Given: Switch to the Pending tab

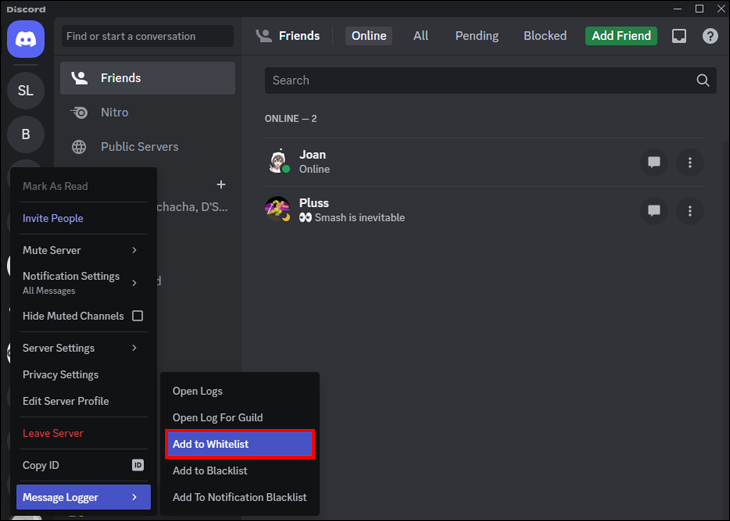Looking at the screenshot, I should pos(476,36).
